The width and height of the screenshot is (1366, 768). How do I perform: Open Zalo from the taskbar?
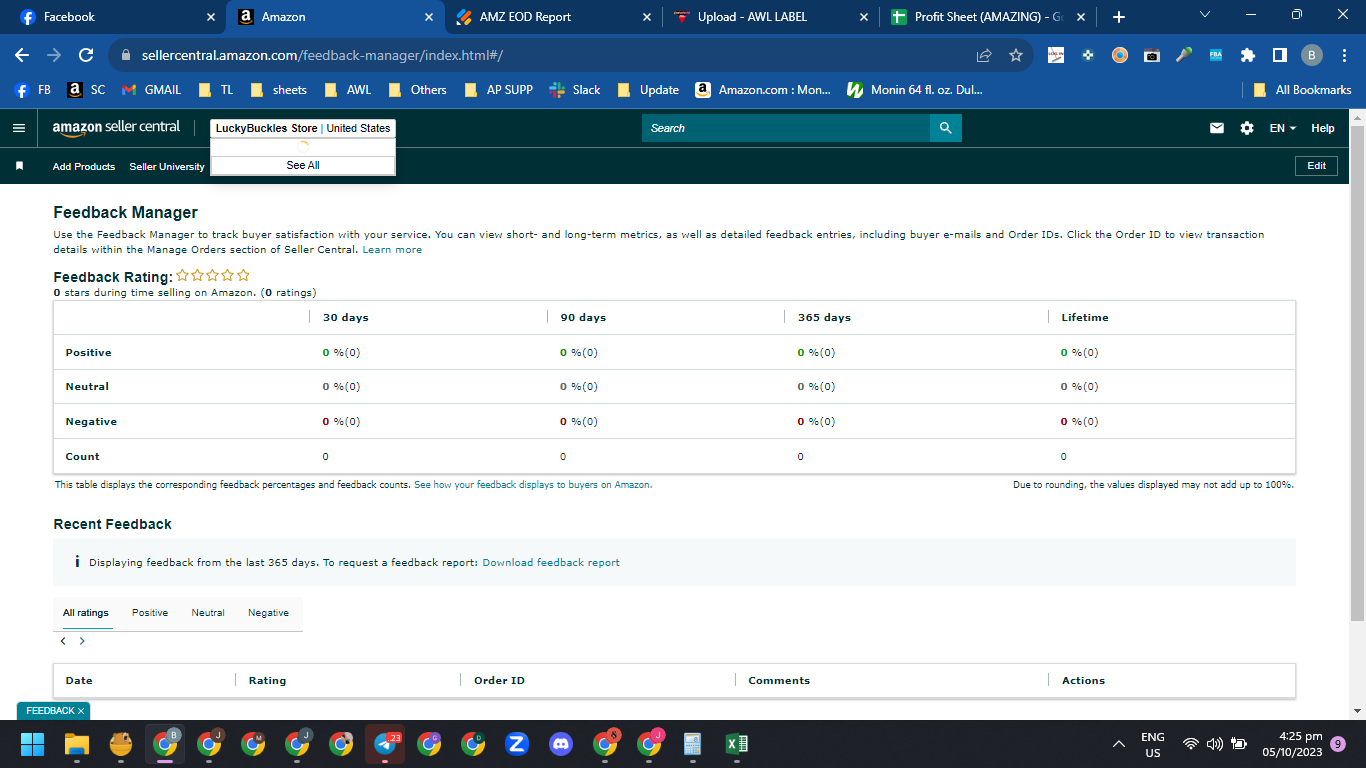tap(517, 744)
